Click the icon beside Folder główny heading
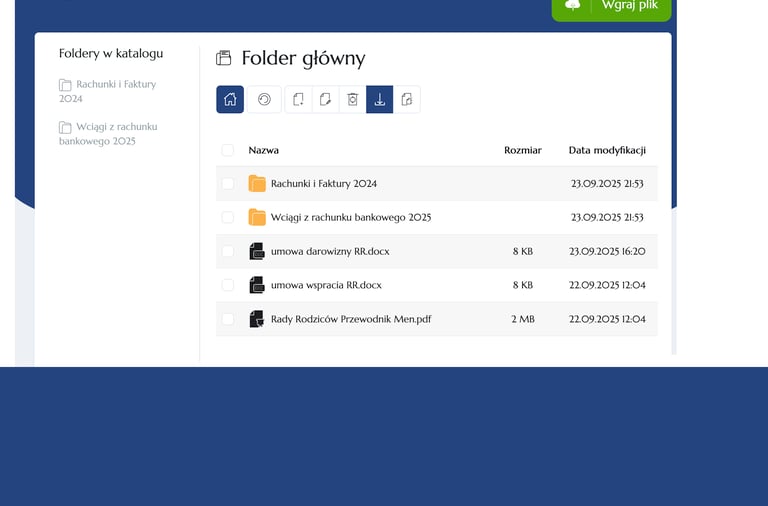The height and width of the screenshot is (506, 768). coord(223,58)
